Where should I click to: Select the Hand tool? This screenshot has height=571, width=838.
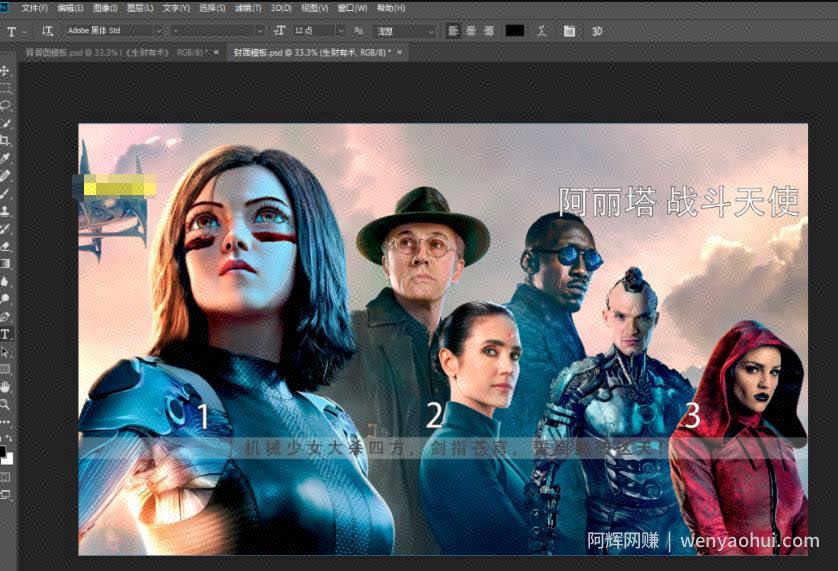tap(5, 387)
